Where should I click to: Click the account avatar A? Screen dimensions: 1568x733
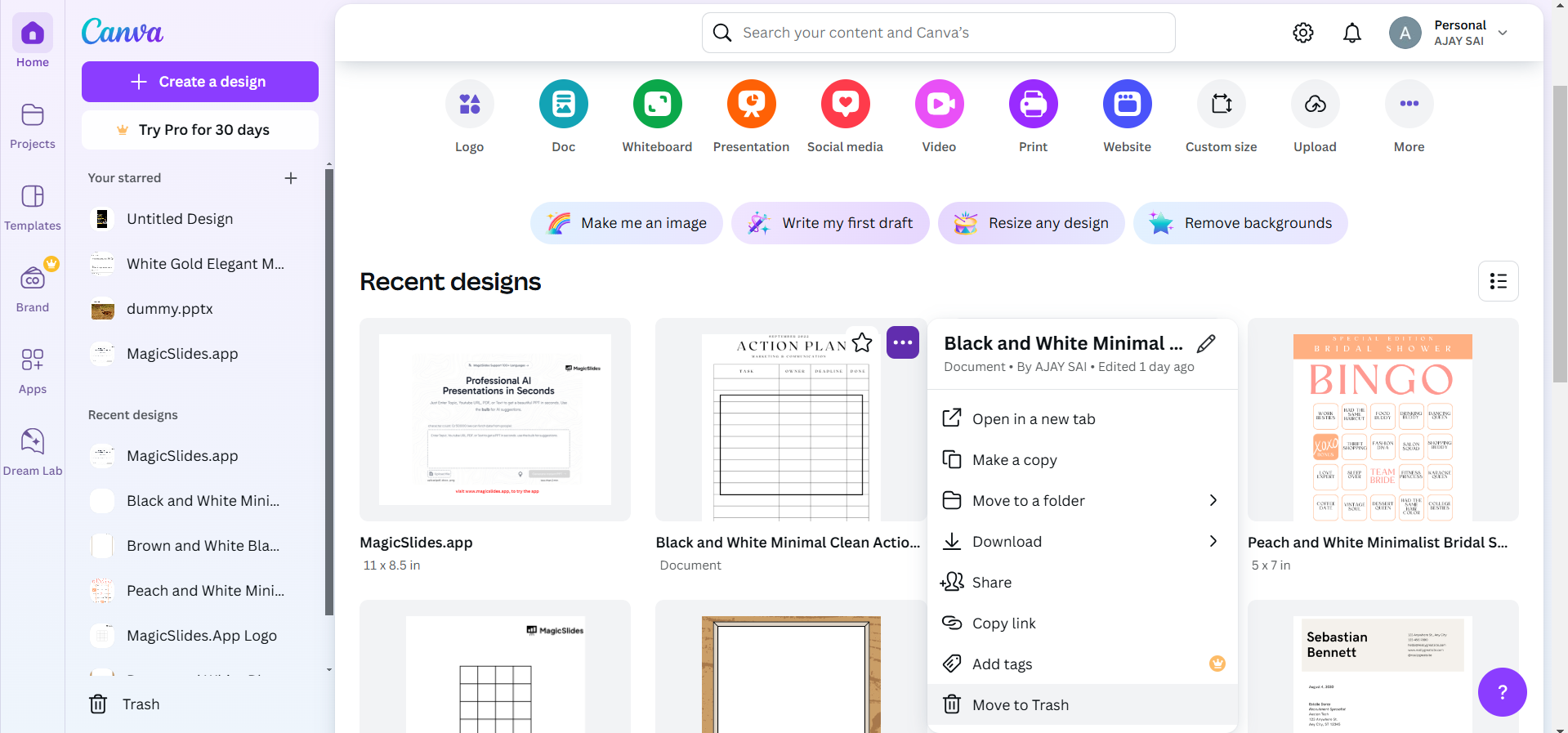tap(1405, 33)
